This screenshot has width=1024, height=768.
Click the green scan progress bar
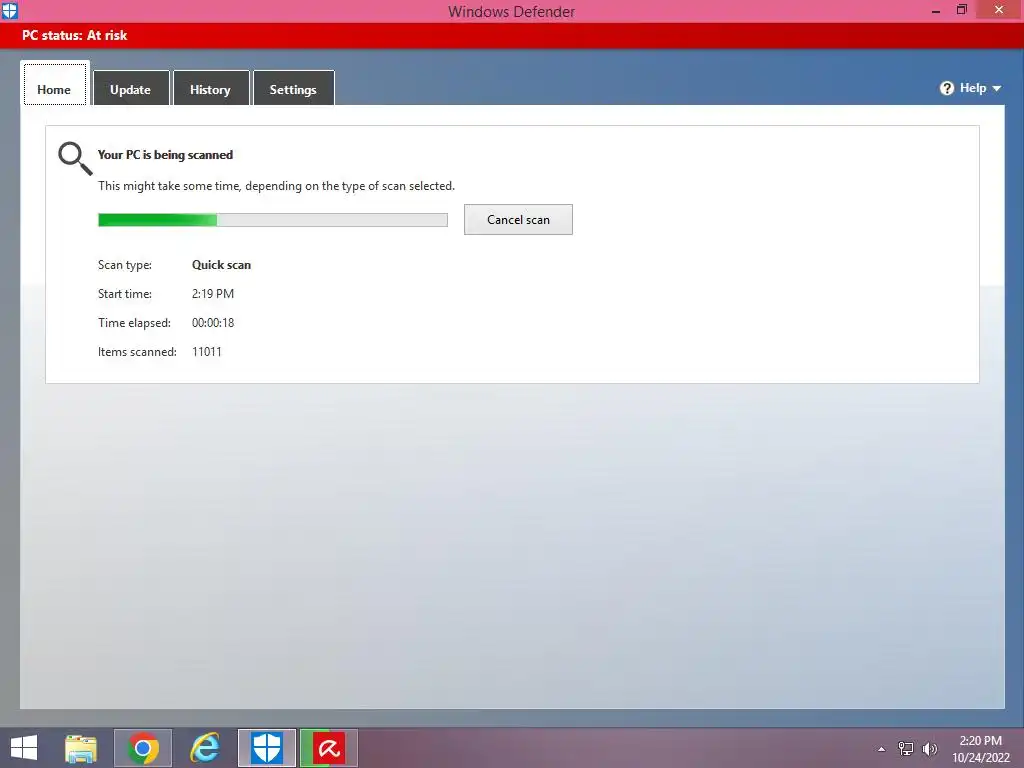pos(273,220)
